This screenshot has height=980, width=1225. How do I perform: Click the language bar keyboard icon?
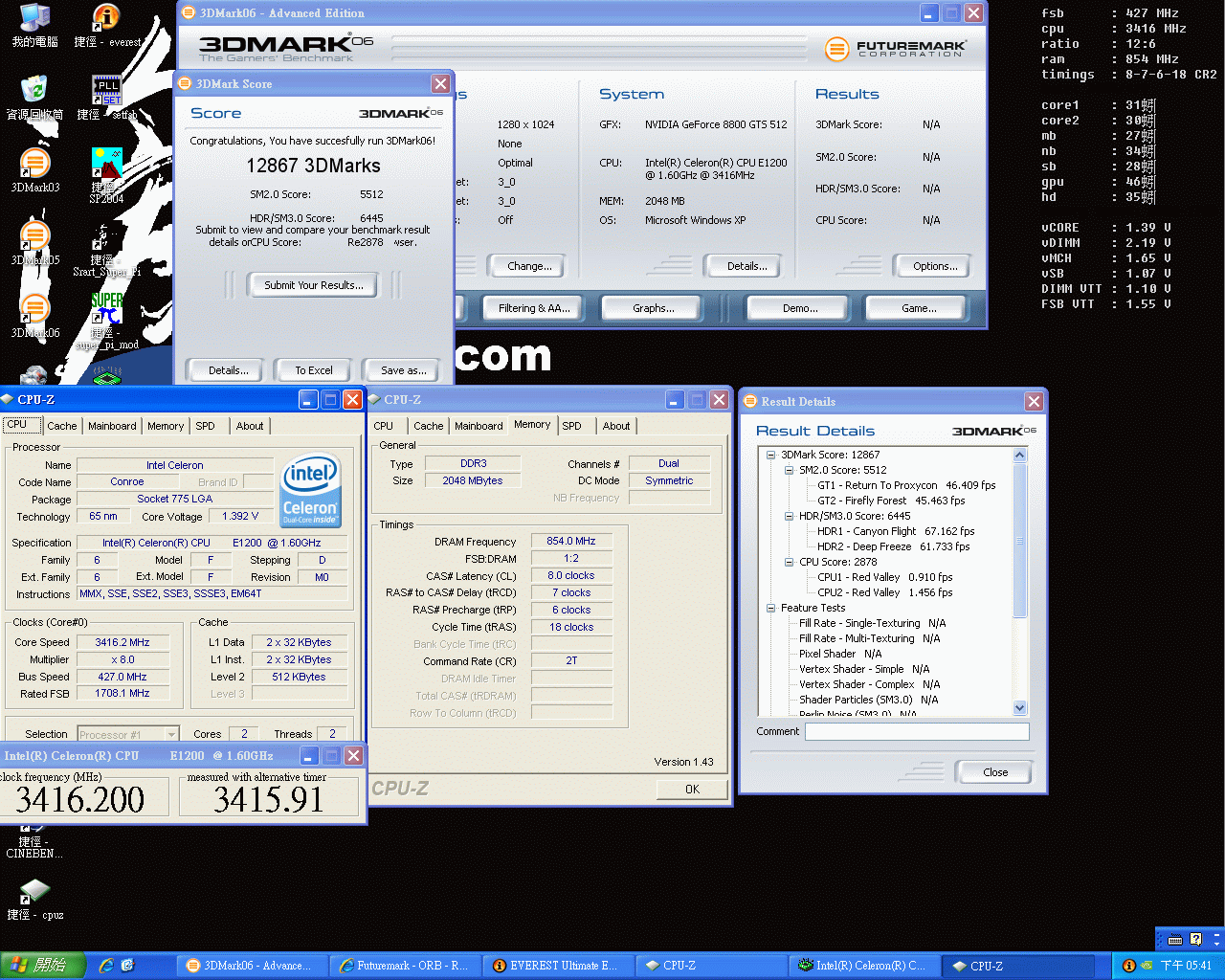coord(1175,940)
